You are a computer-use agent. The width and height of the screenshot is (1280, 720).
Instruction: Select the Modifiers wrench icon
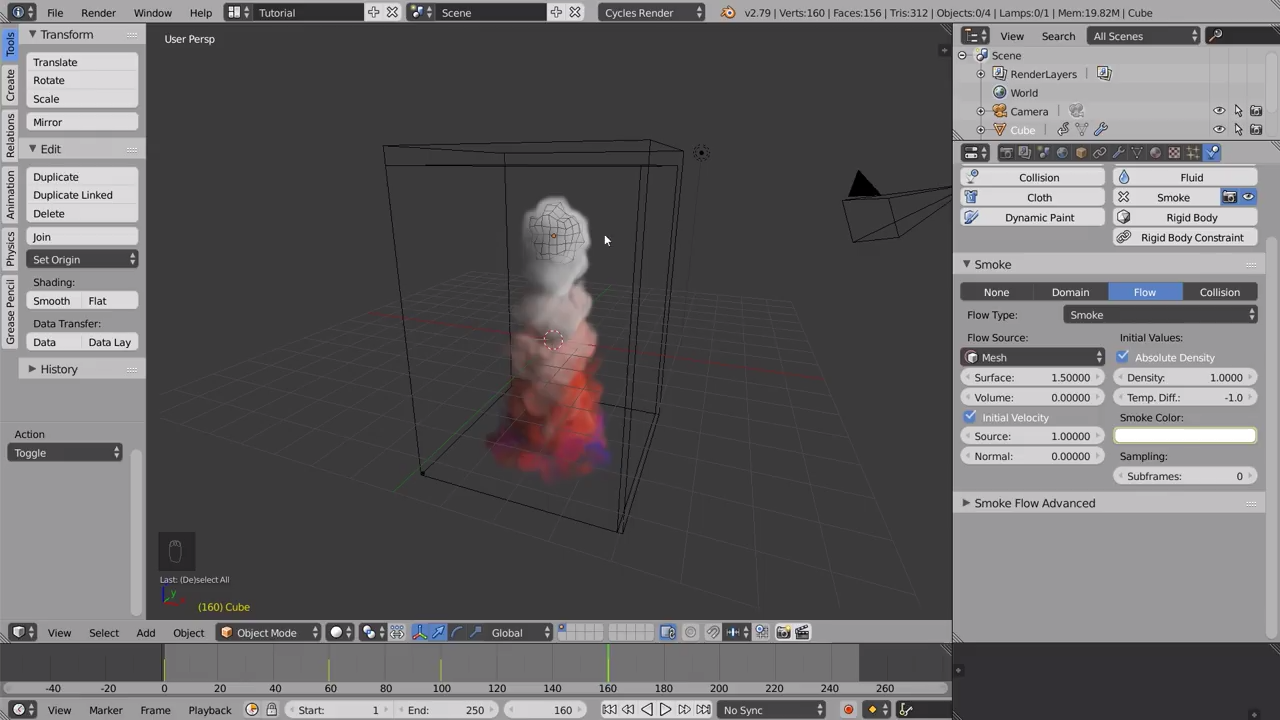coord(1118,152)
